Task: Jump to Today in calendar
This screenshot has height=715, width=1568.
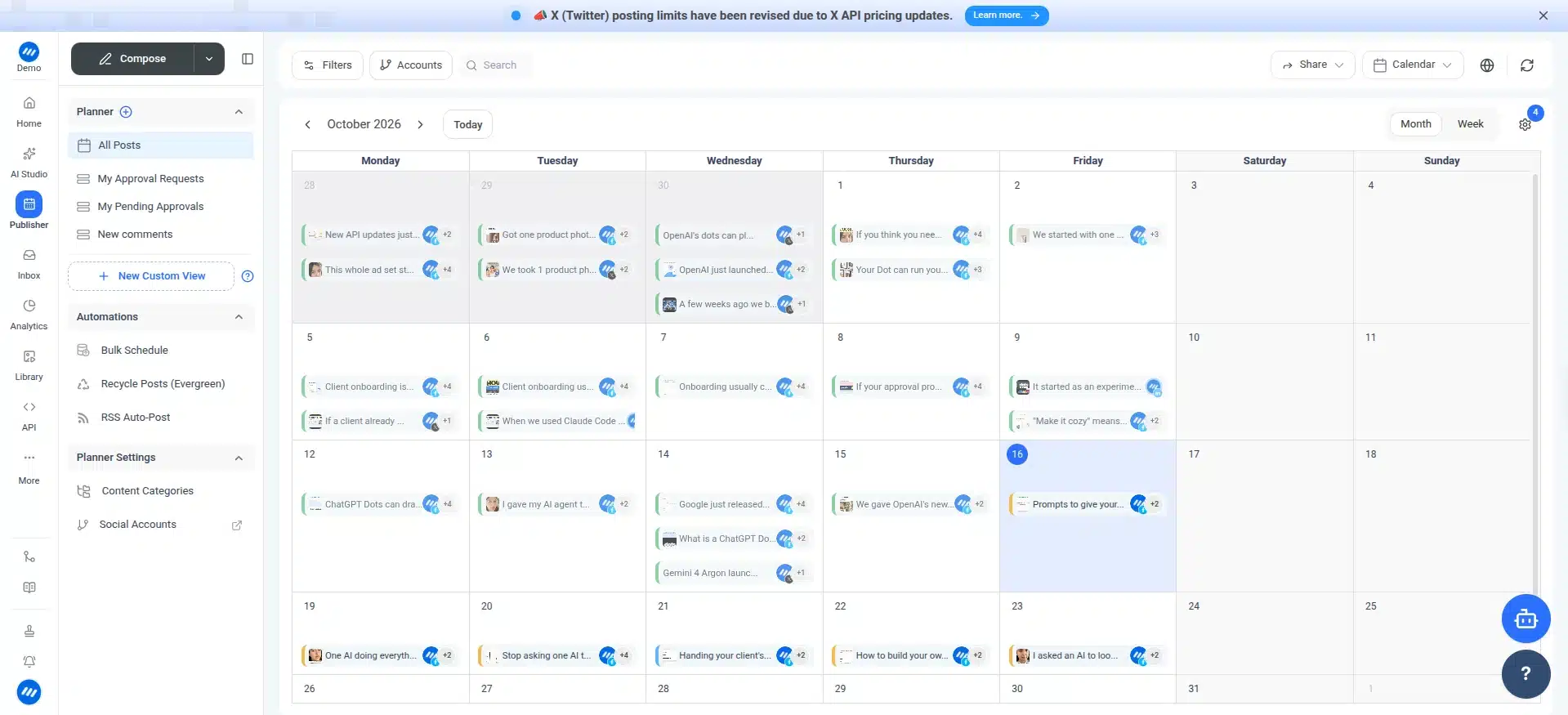Action: click(468, 124)
